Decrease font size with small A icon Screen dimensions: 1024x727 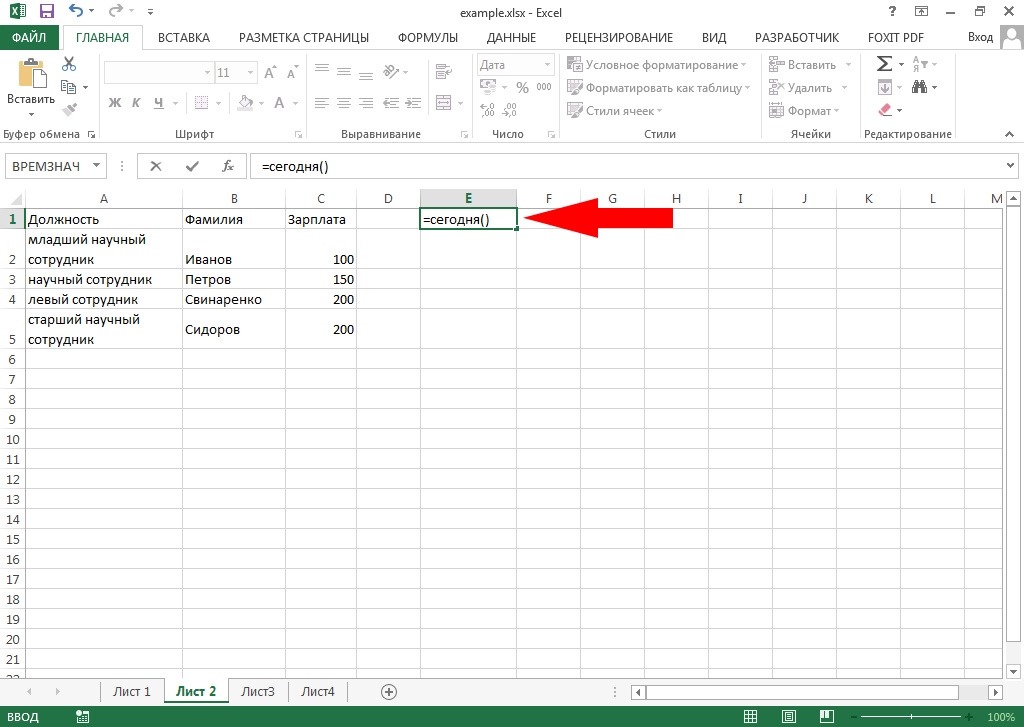(x=293, y=73)
